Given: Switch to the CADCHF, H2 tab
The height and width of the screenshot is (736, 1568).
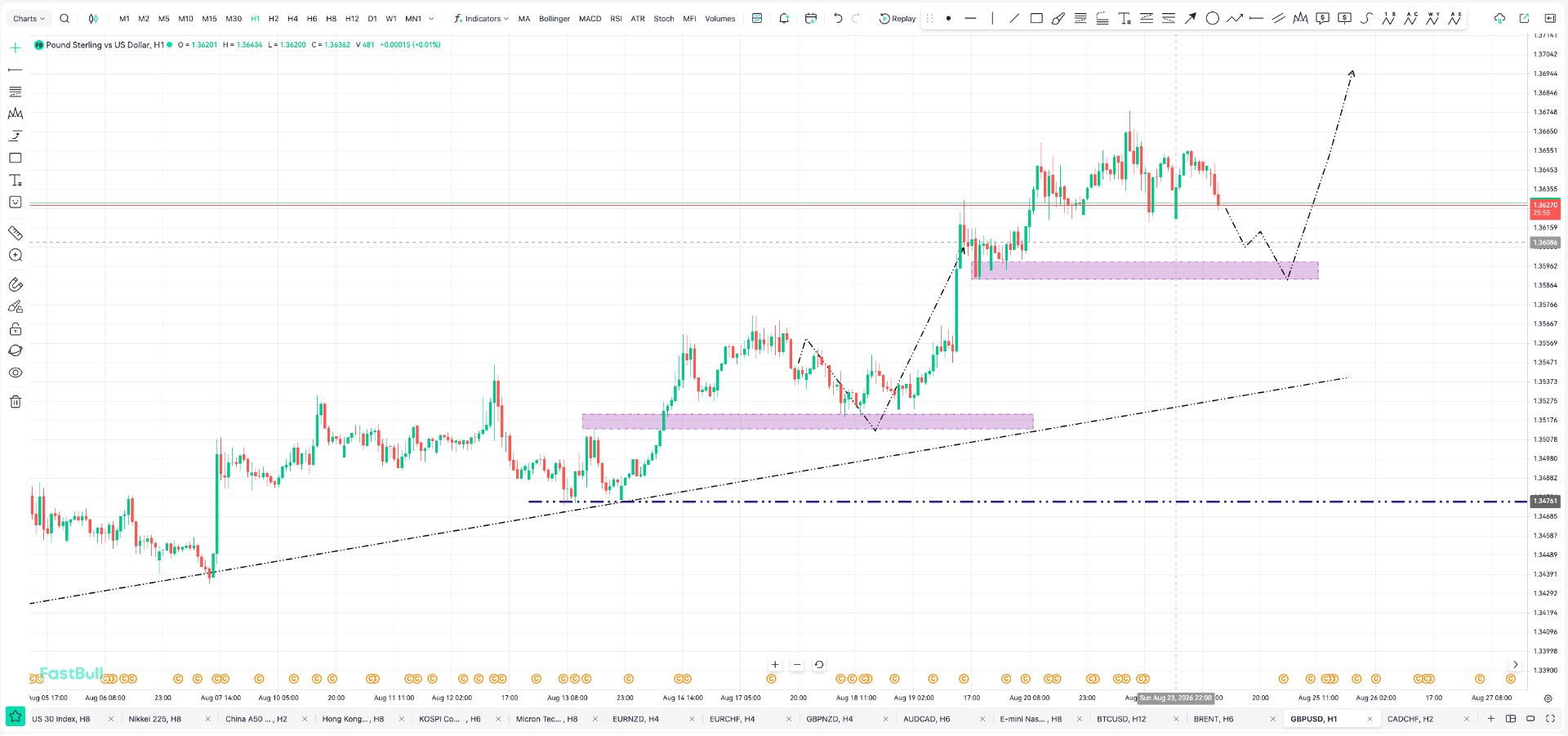Looking at the screenshot, I should coord(1410,719).
